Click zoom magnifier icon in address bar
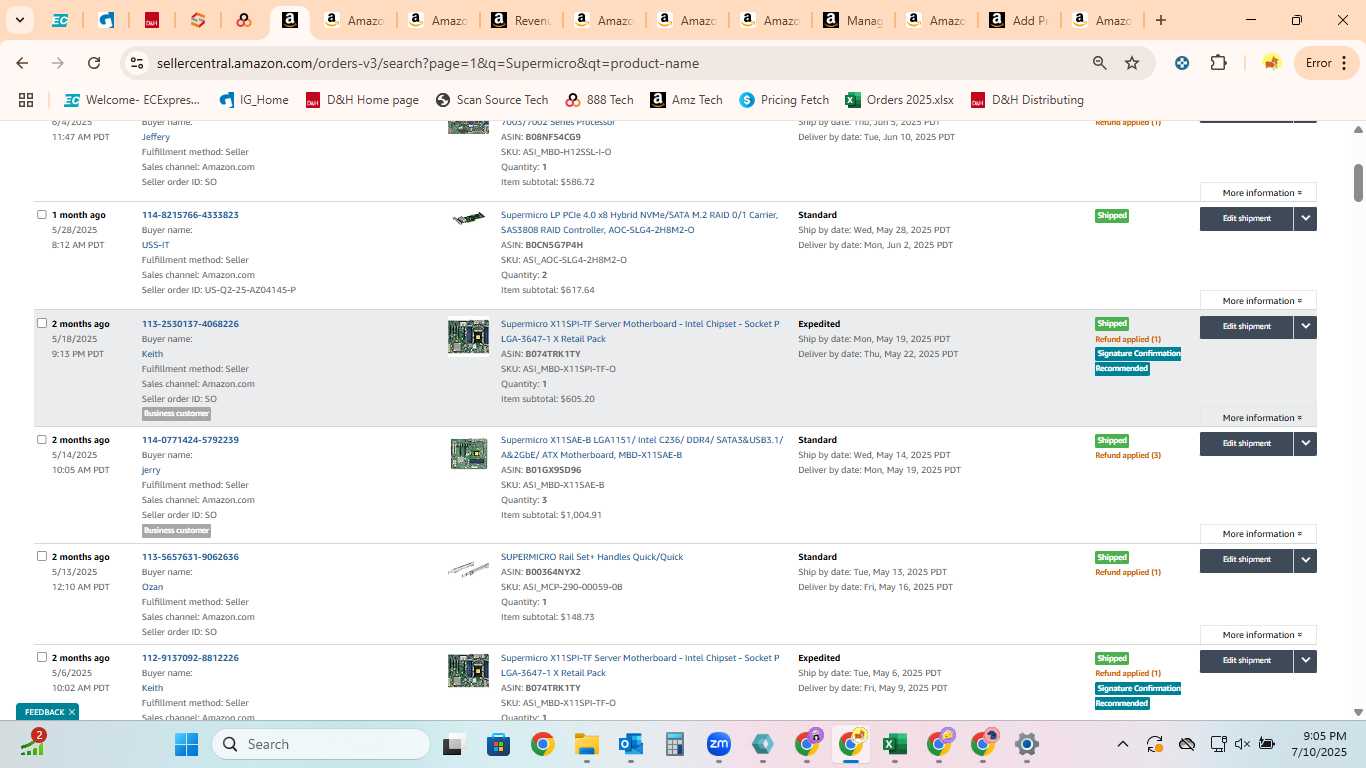Screen dimensions: 1366x768 [1100, 63]
